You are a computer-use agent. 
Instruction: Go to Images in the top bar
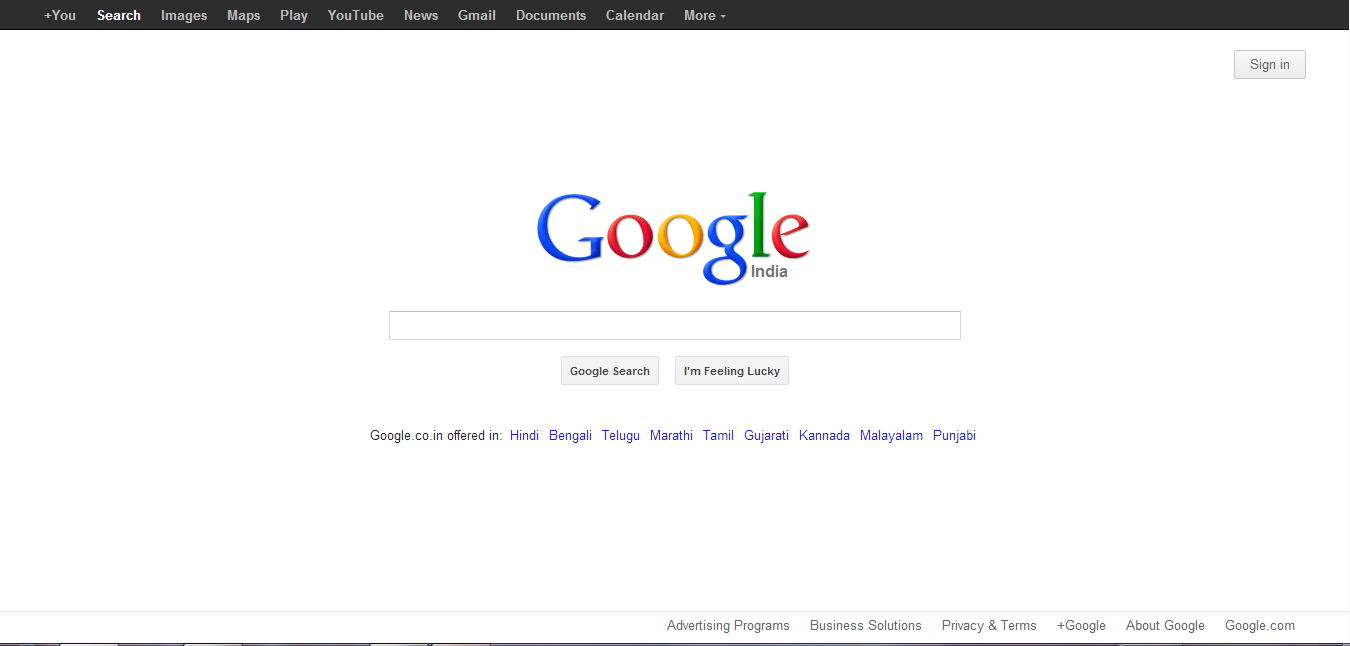click(x=184, y=15)
